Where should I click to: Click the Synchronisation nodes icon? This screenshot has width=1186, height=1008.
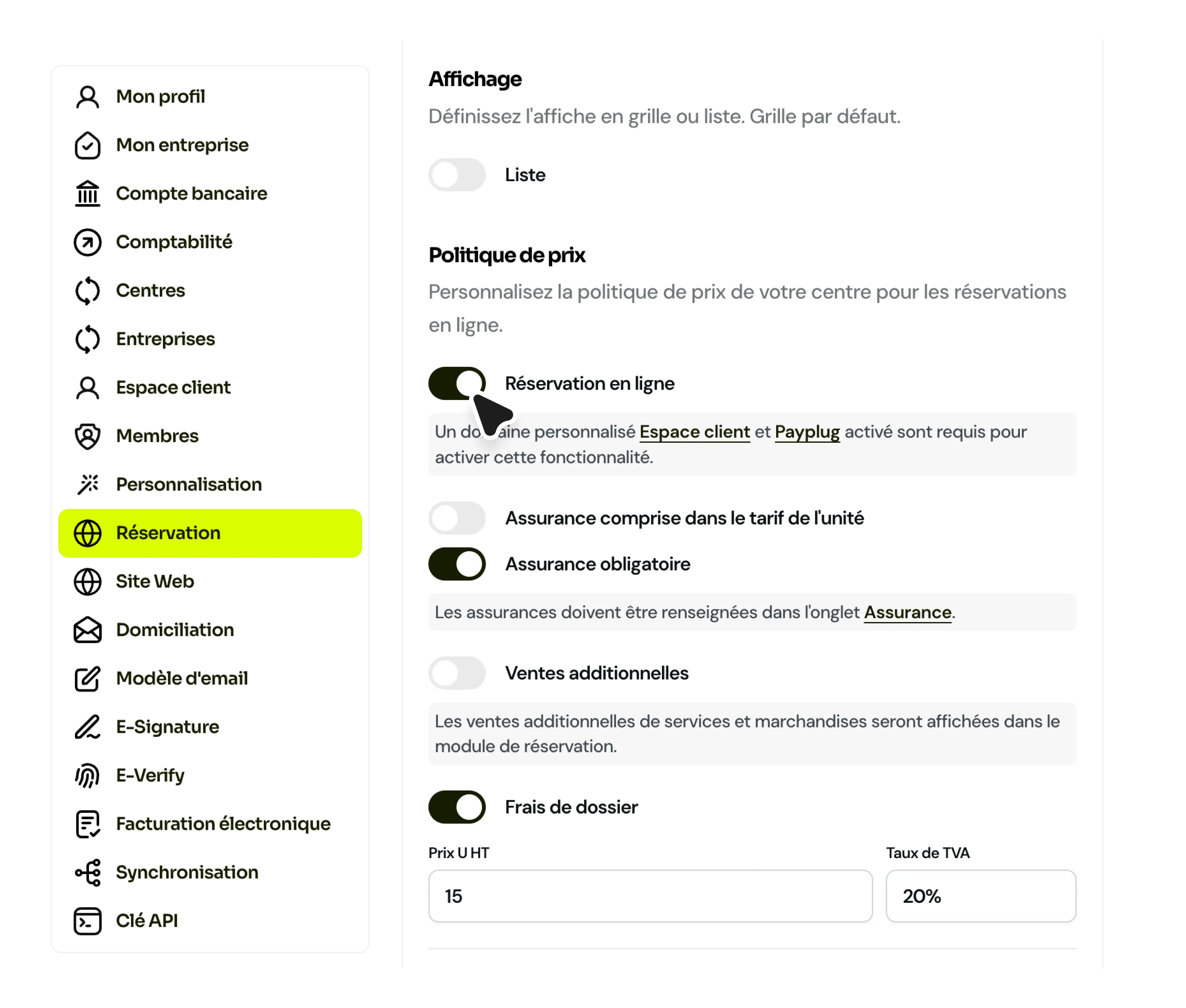pyautogui.click(x=88, y=873)
